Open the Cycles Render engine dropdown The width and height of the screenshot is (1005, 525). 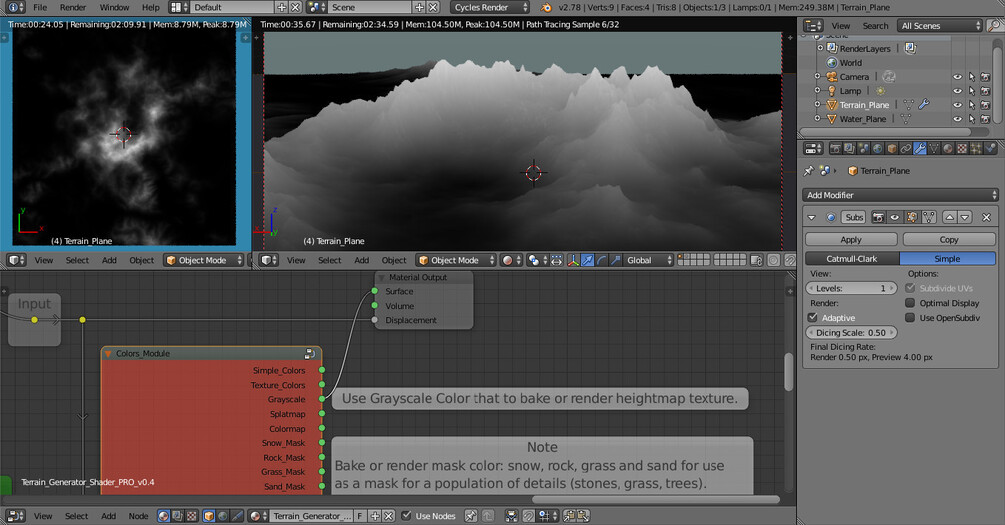[490, 8]
